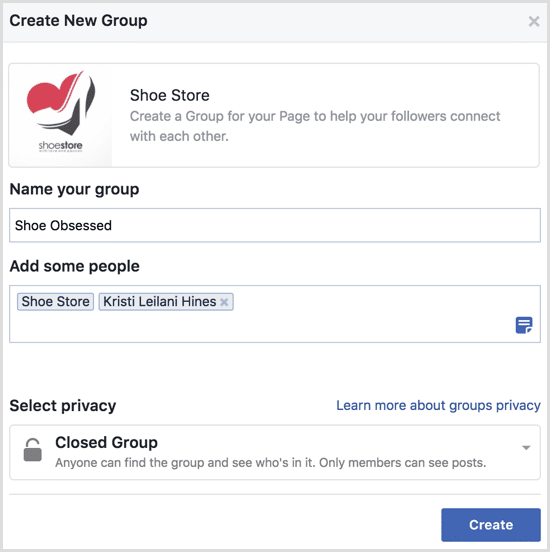The image size is (550, 552).
Task: Close the Create New Group dialog
Action: (x=534, y=21)
